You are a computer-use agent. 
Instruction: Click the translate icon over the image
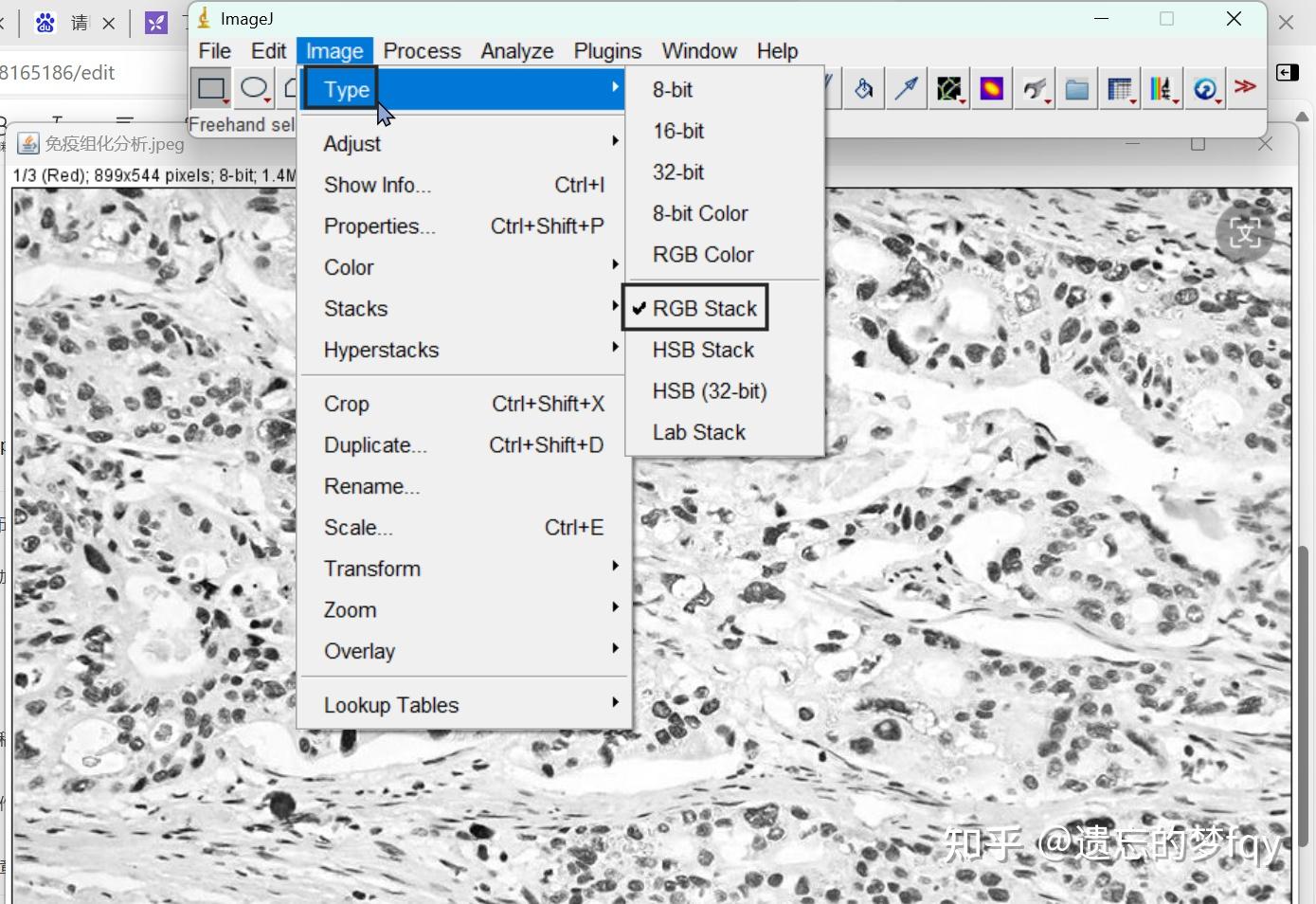[1244, 232]
